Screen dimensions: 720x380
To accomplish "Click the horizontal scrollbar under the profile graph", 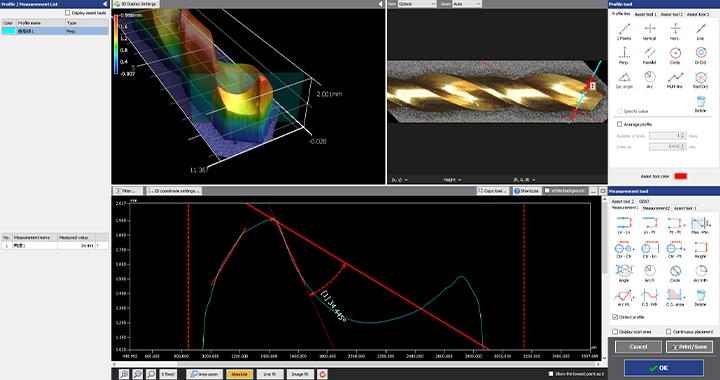I will click(355, 364).
